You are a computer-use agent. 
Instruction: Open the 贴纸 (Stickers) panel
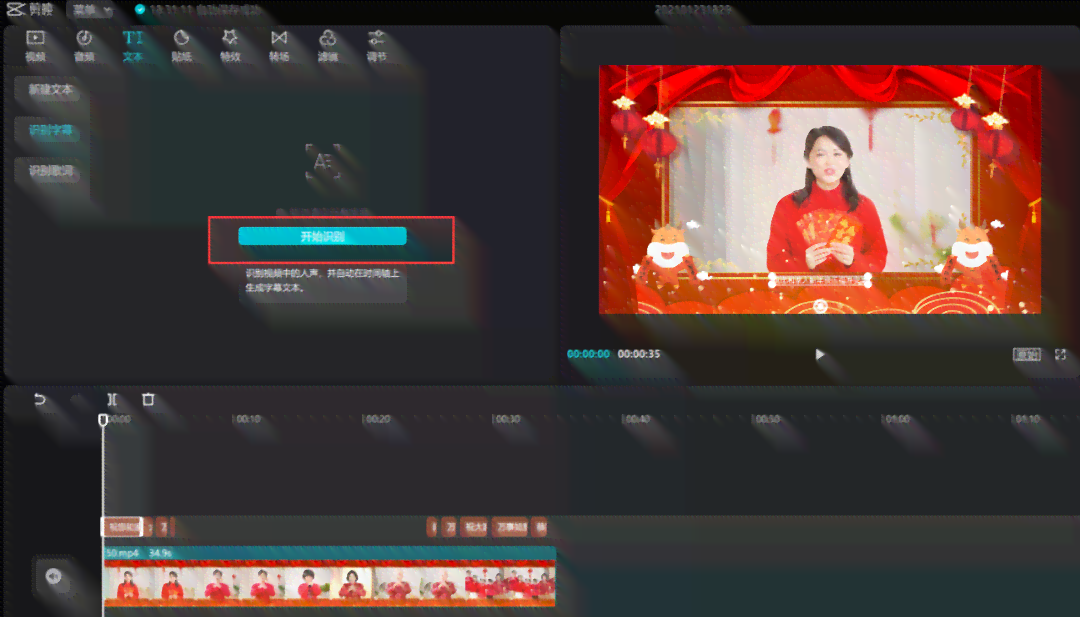point(181,45)
